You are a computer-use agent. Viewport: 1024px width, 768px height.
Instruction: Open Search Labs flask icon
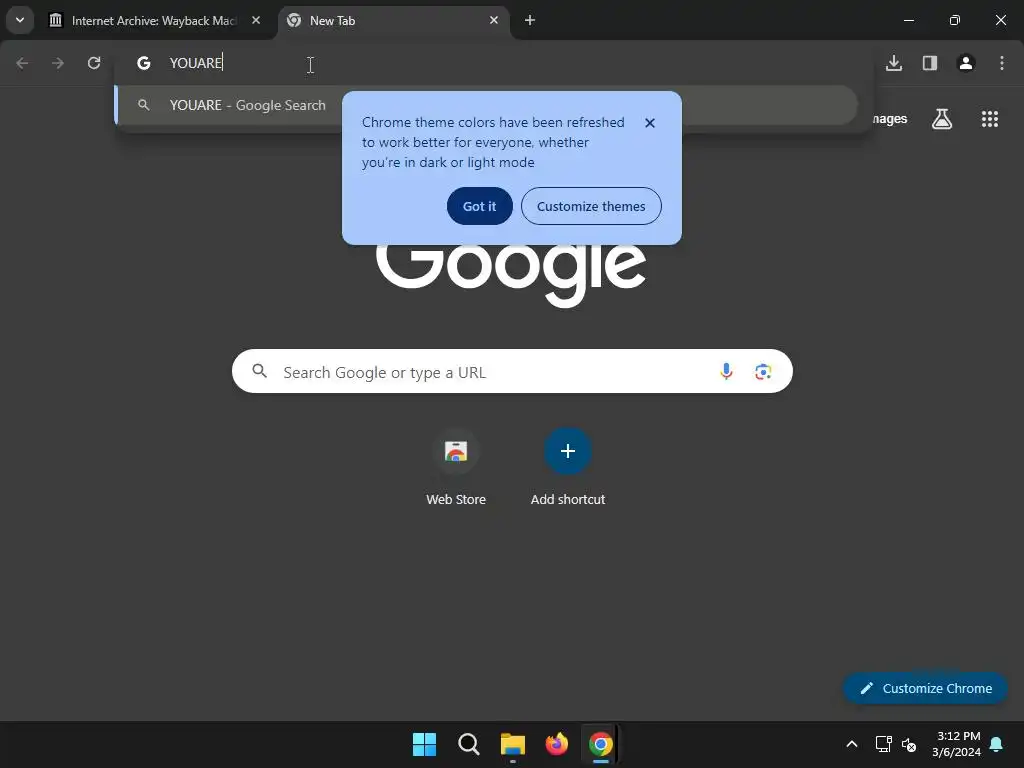coord(942,119)
